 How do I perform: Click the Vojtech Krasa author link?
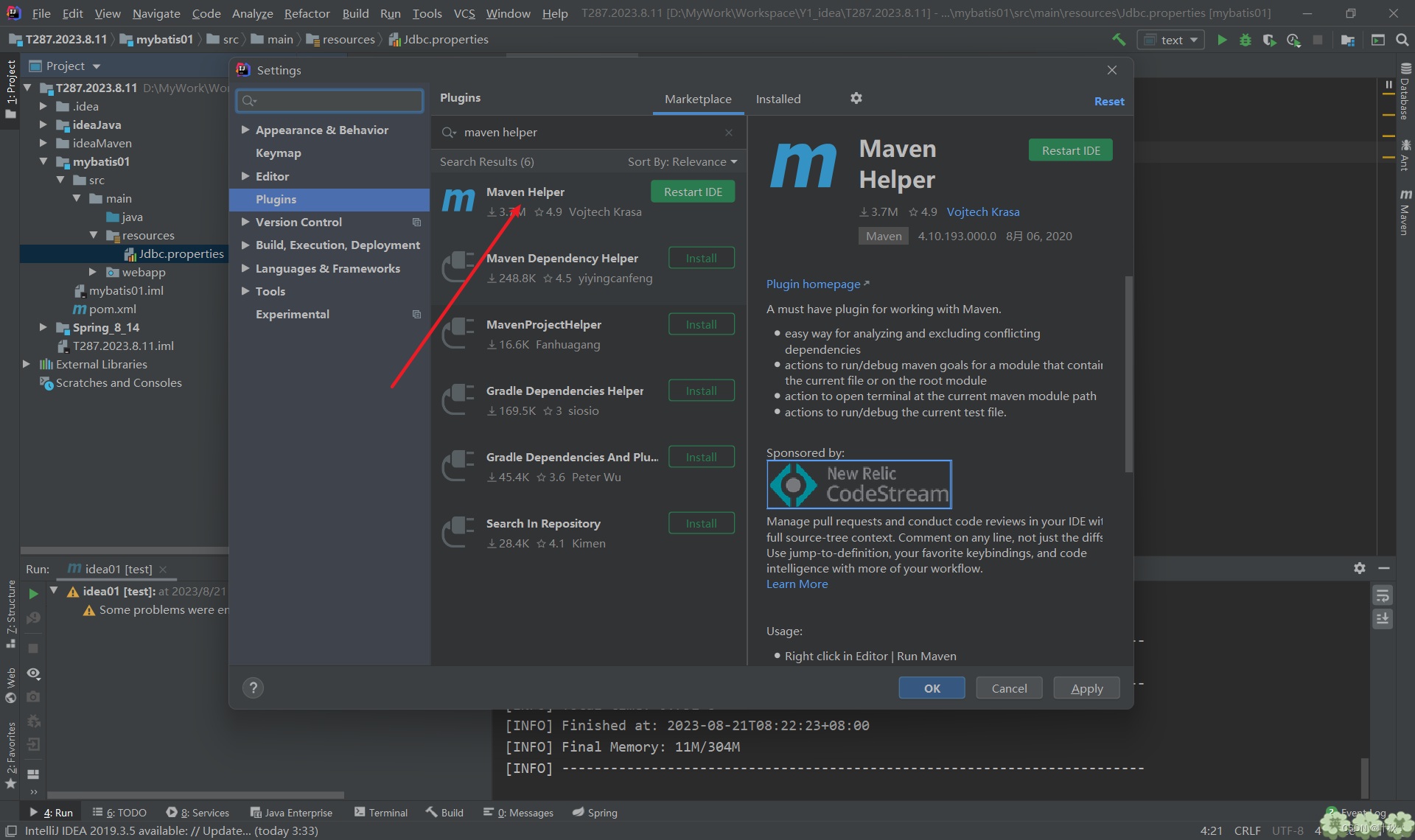(x=983, y=212)
